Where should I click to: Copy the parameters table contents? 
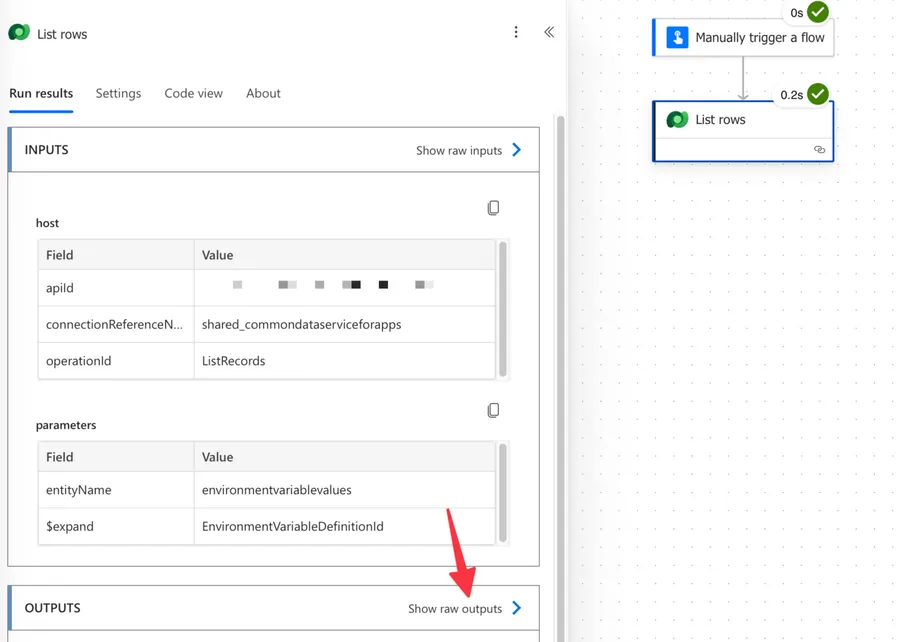click(x=493, y=410)
